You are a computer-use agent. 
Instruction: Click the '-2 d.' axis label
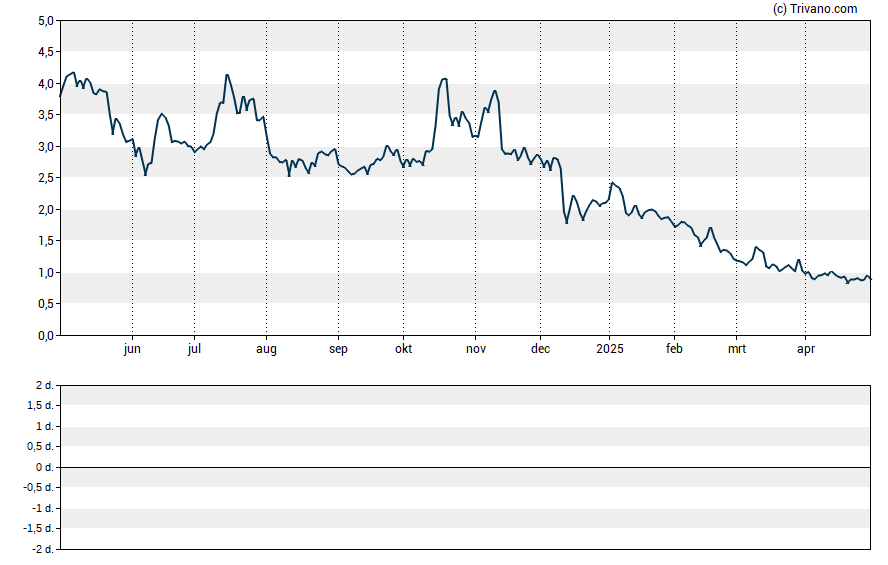[x=43, y=550]
